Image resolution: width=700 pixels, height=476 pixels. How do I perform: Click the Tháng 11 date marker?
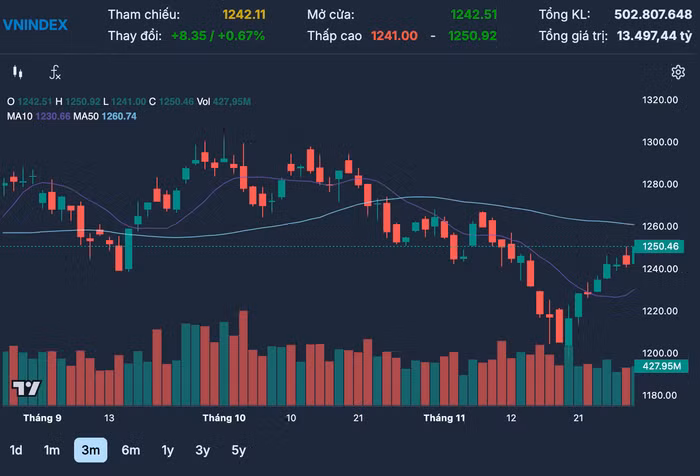pos(444,418)
